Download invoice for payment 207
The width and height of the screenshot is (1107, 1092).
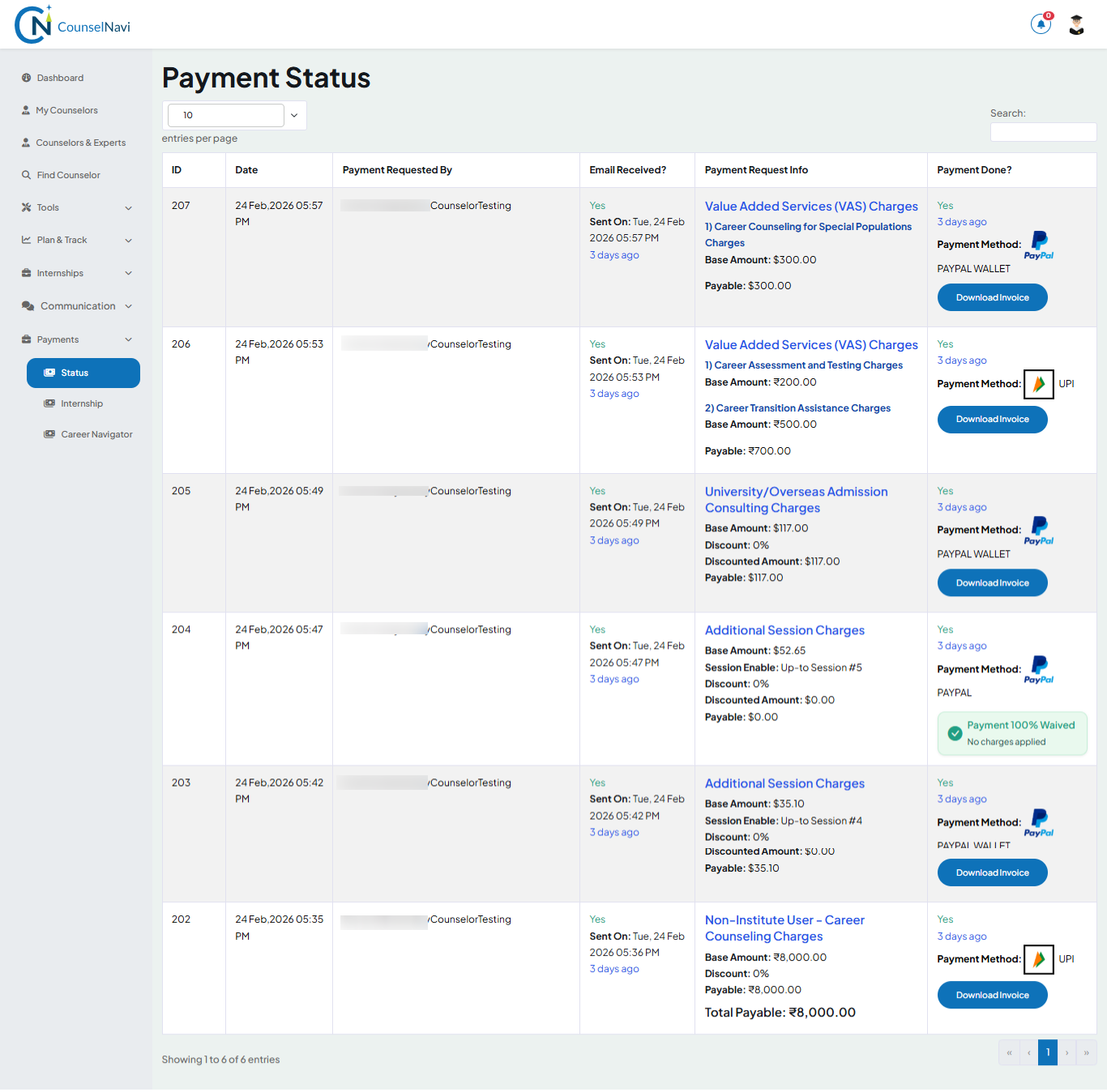coord(992,297)
